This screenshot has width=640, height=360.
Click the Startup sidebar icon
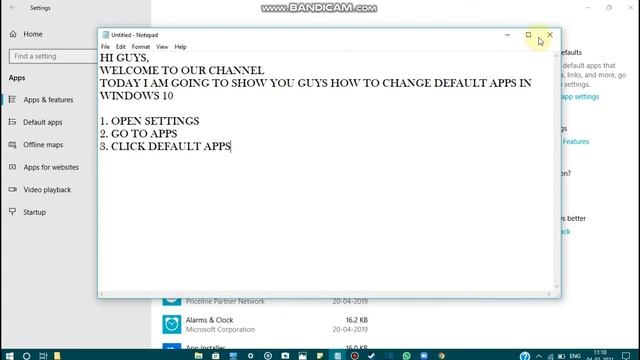[x=13, y=212]
